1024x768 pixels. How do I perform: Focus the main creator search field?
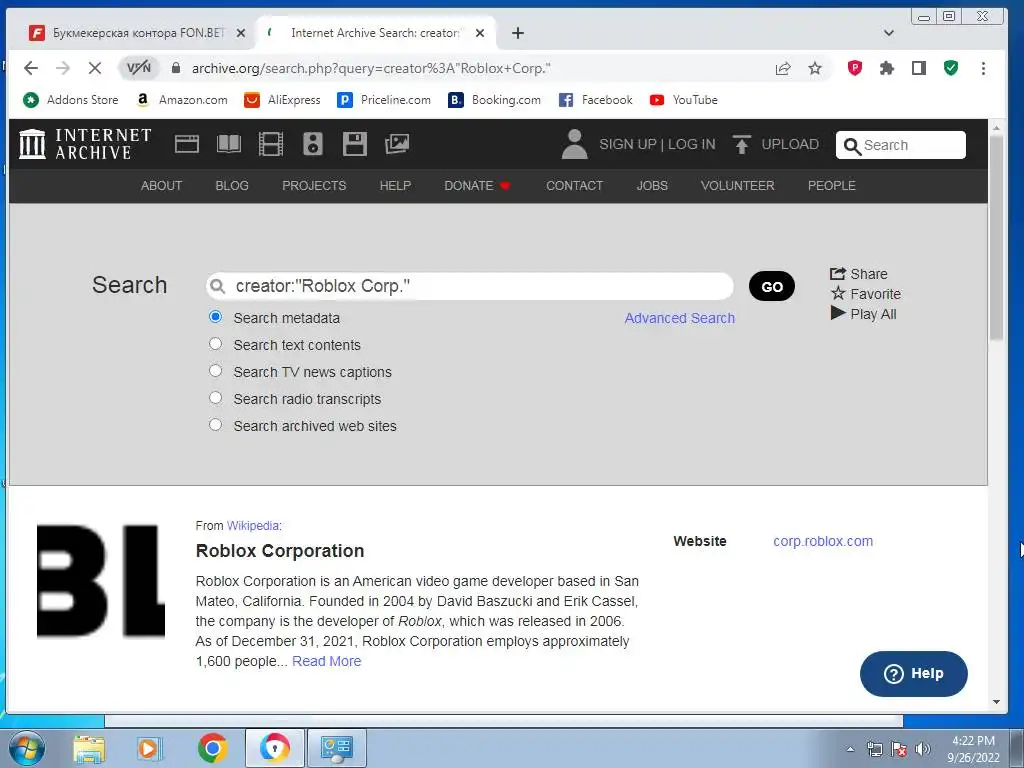point(470,286)
